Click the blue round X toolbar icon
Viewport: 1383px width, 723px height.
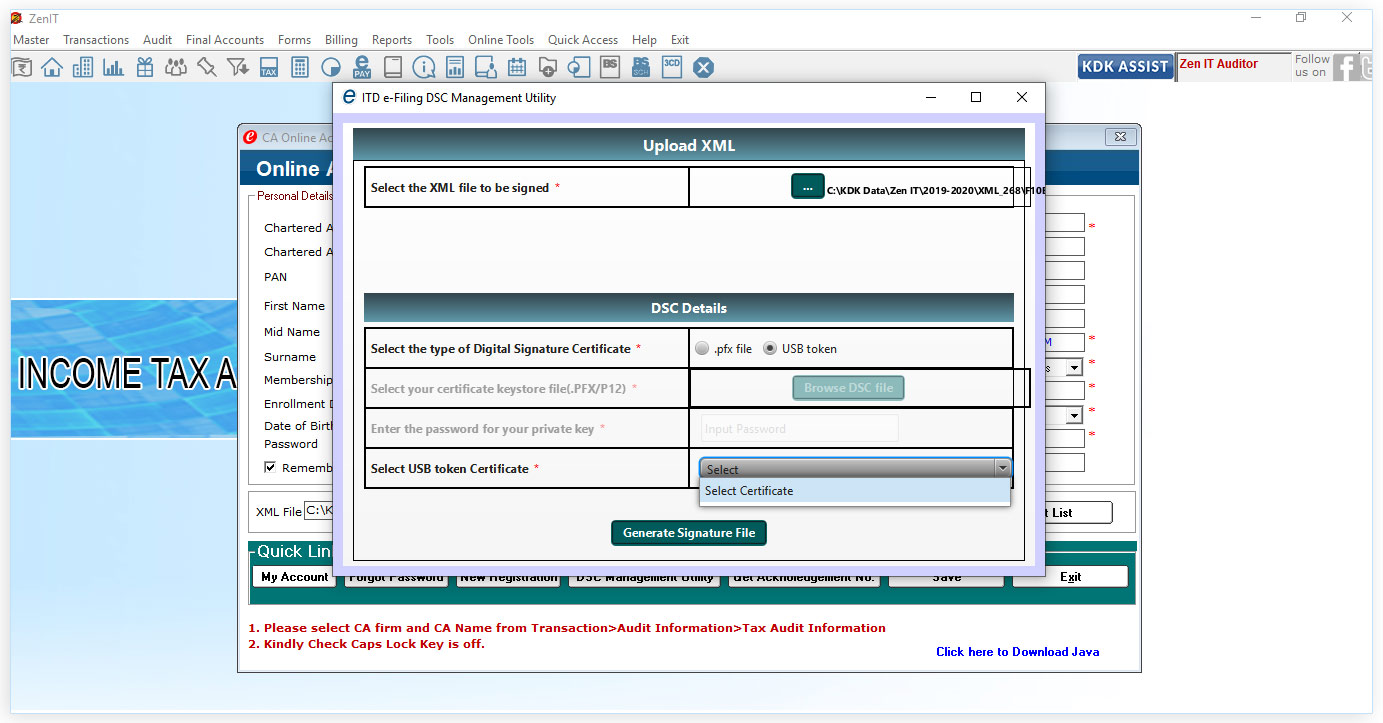click(x=704, y=67)
